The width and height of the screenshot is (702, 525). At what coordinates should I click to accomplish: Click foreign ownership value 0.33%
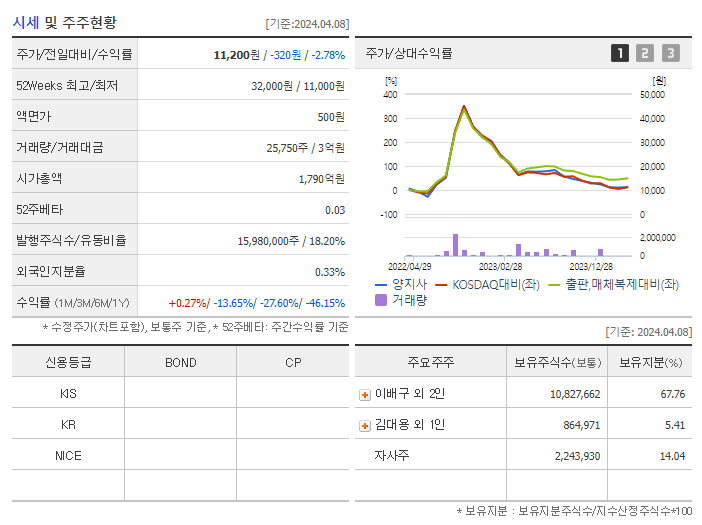click(x=330, y=272)
